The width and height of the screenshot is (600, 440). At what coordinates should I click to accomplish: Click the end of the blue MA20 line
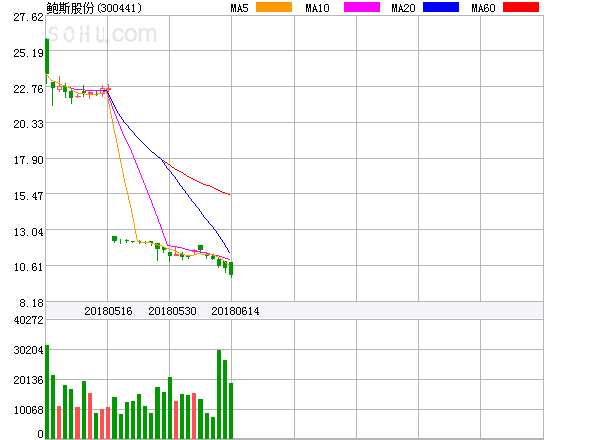tap(229, 252)
